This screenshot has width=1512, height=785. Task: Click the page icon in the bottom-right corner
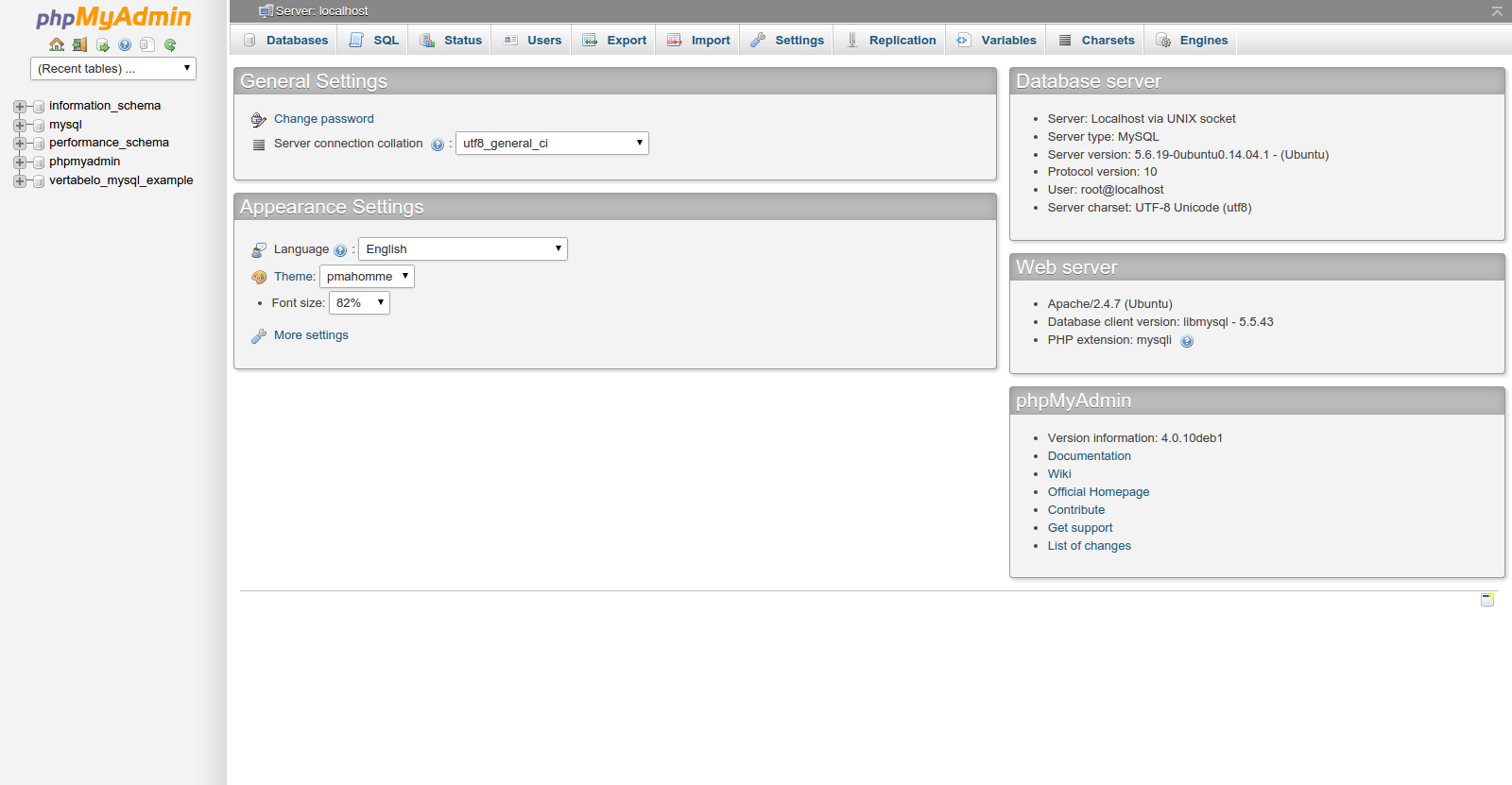pos(1486,600)
